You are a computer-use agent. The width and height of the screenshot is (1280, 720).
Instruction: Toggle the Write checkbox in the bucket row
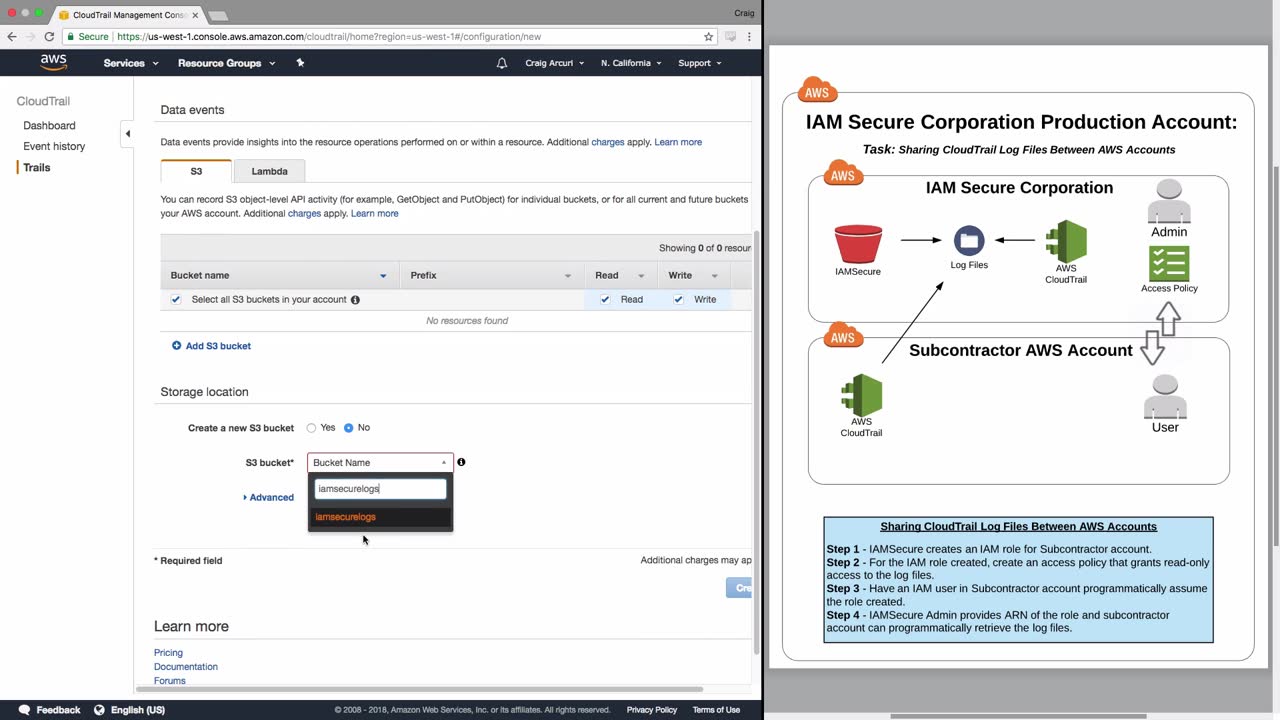679,300
